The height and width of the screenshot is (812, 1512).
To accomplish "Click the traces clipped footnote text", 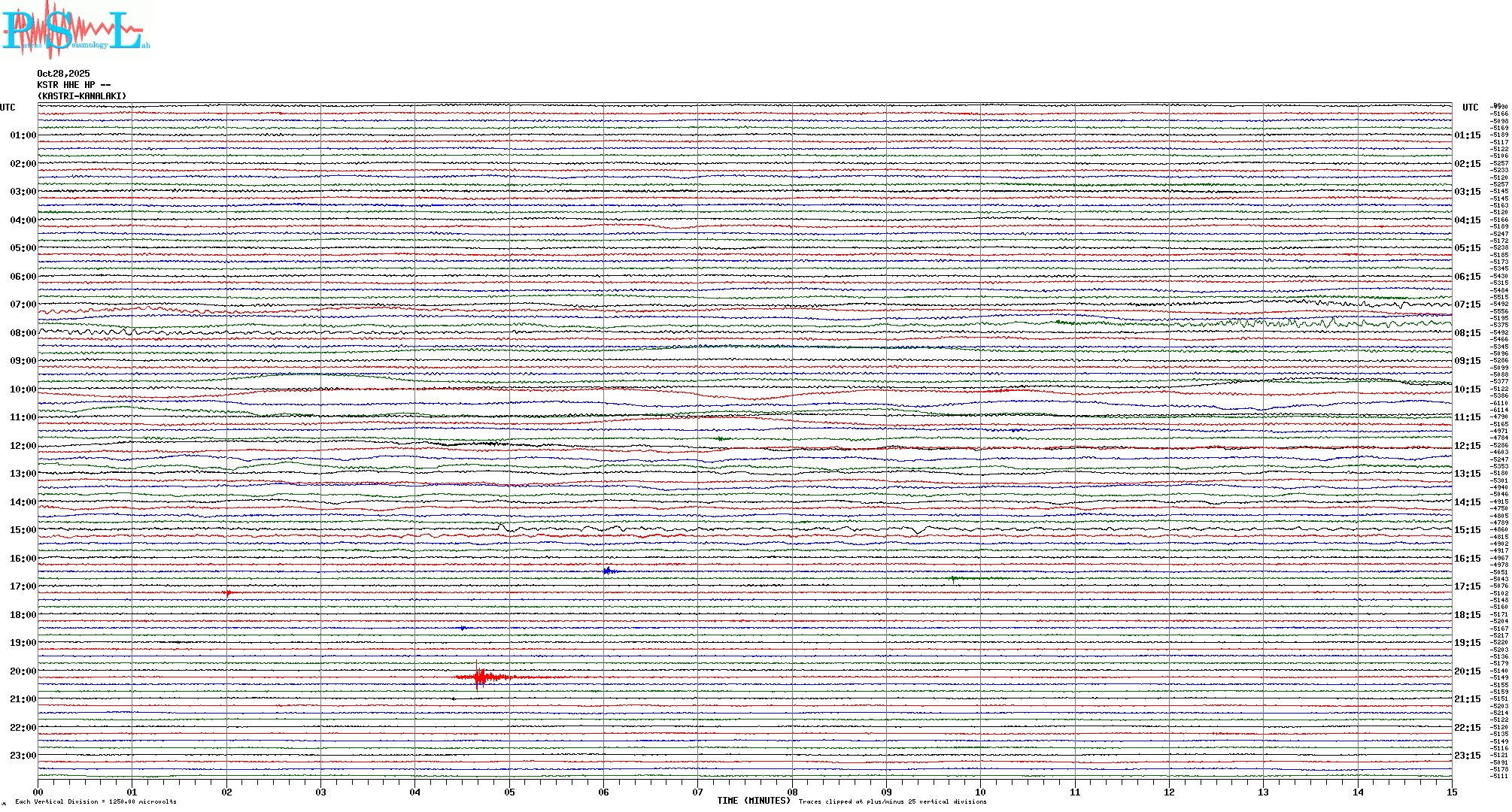I will pos(892,801).
